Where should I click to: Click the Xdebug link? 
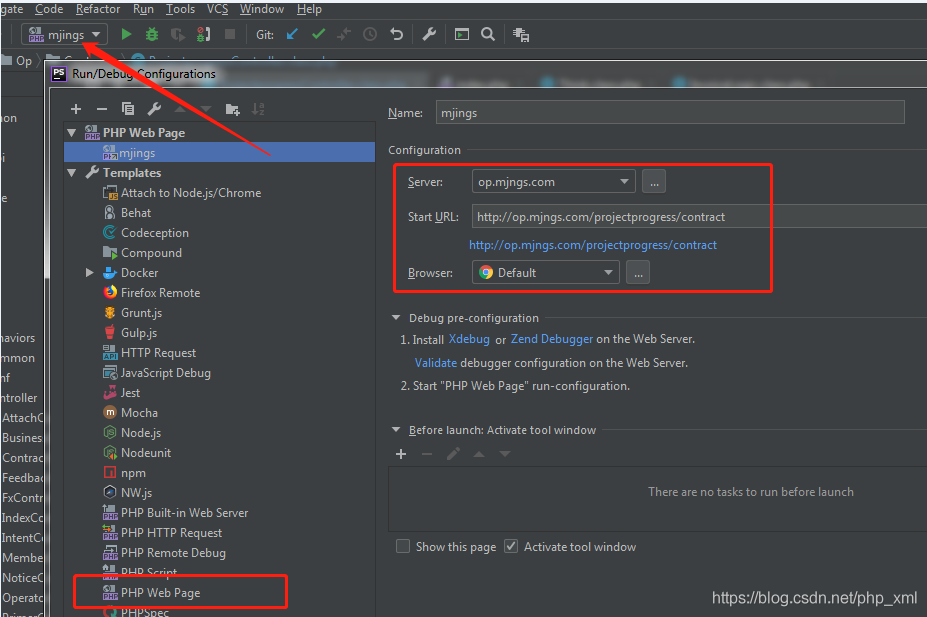pyautogui.click(x=469, y=339)
